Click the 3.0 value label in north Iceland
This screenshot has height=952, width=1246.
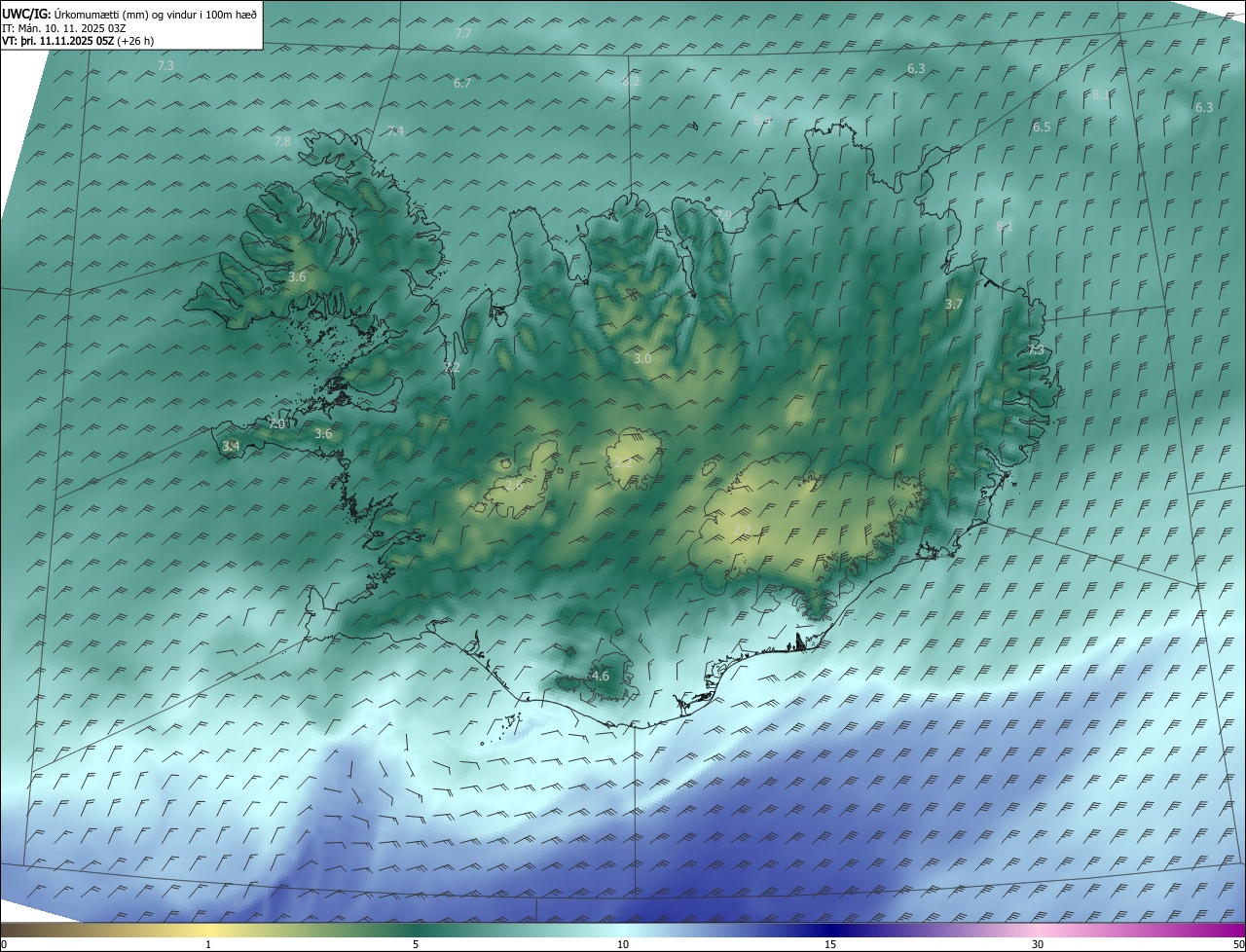tap(642, 359)
